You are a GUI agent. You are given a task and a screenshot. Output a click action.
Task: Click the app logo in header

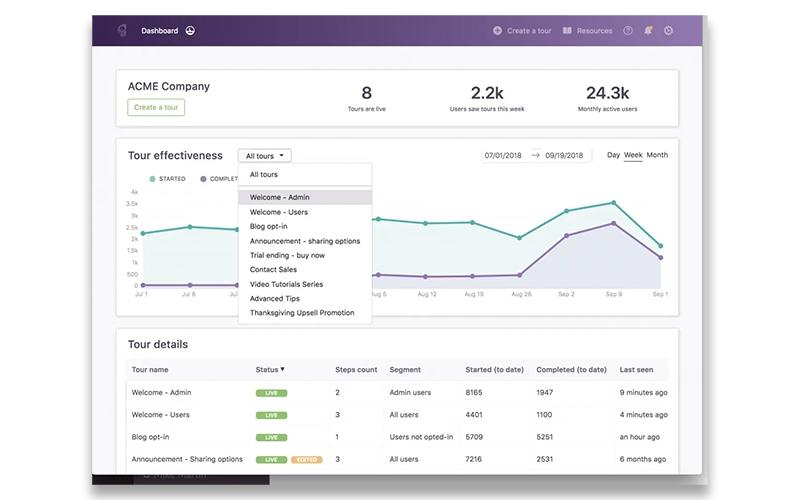[122, 31]
